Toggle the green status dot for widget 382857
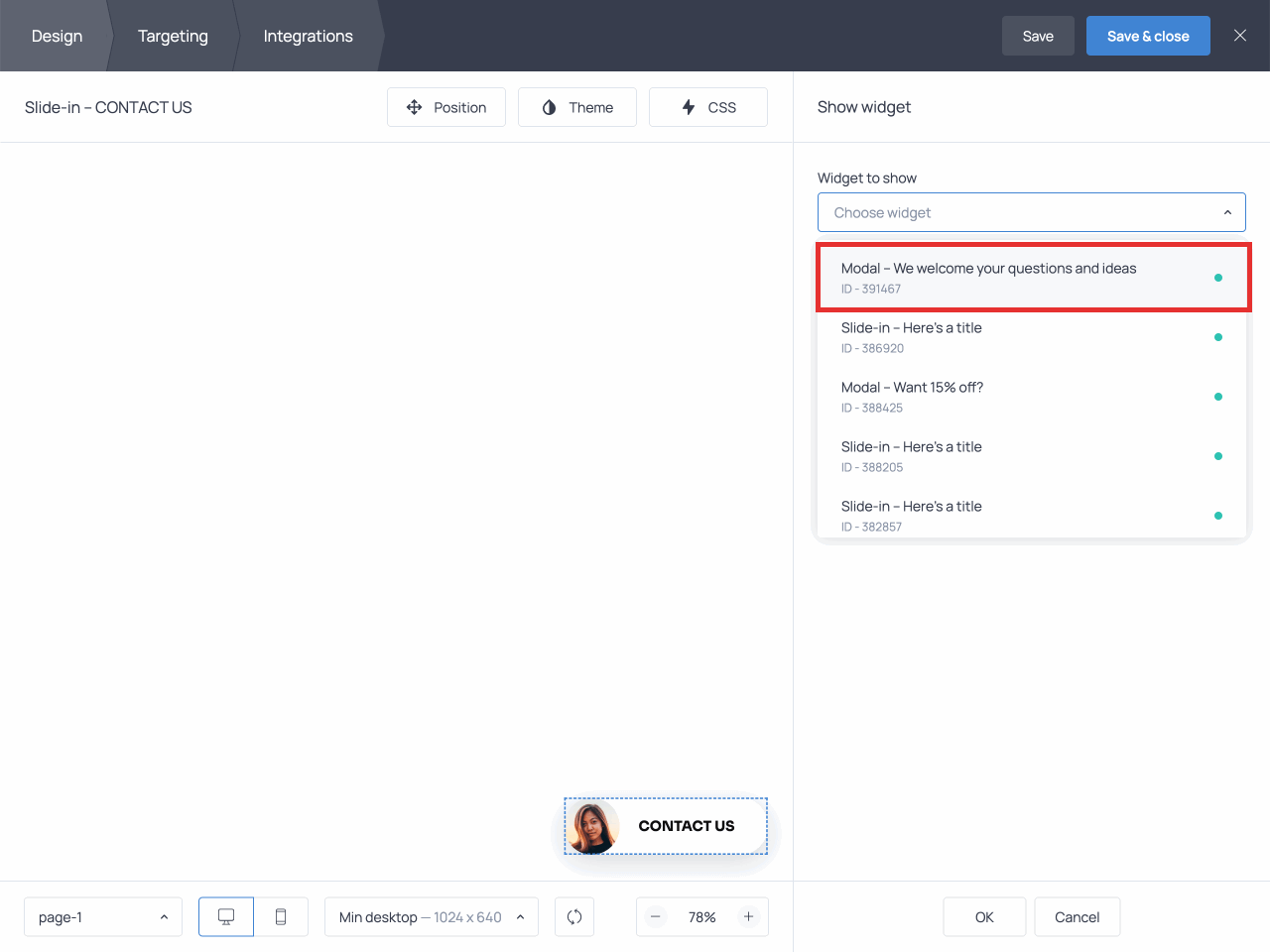Image resolution: width=1270 pixels, height=952 pixels. coord(1218,516)
